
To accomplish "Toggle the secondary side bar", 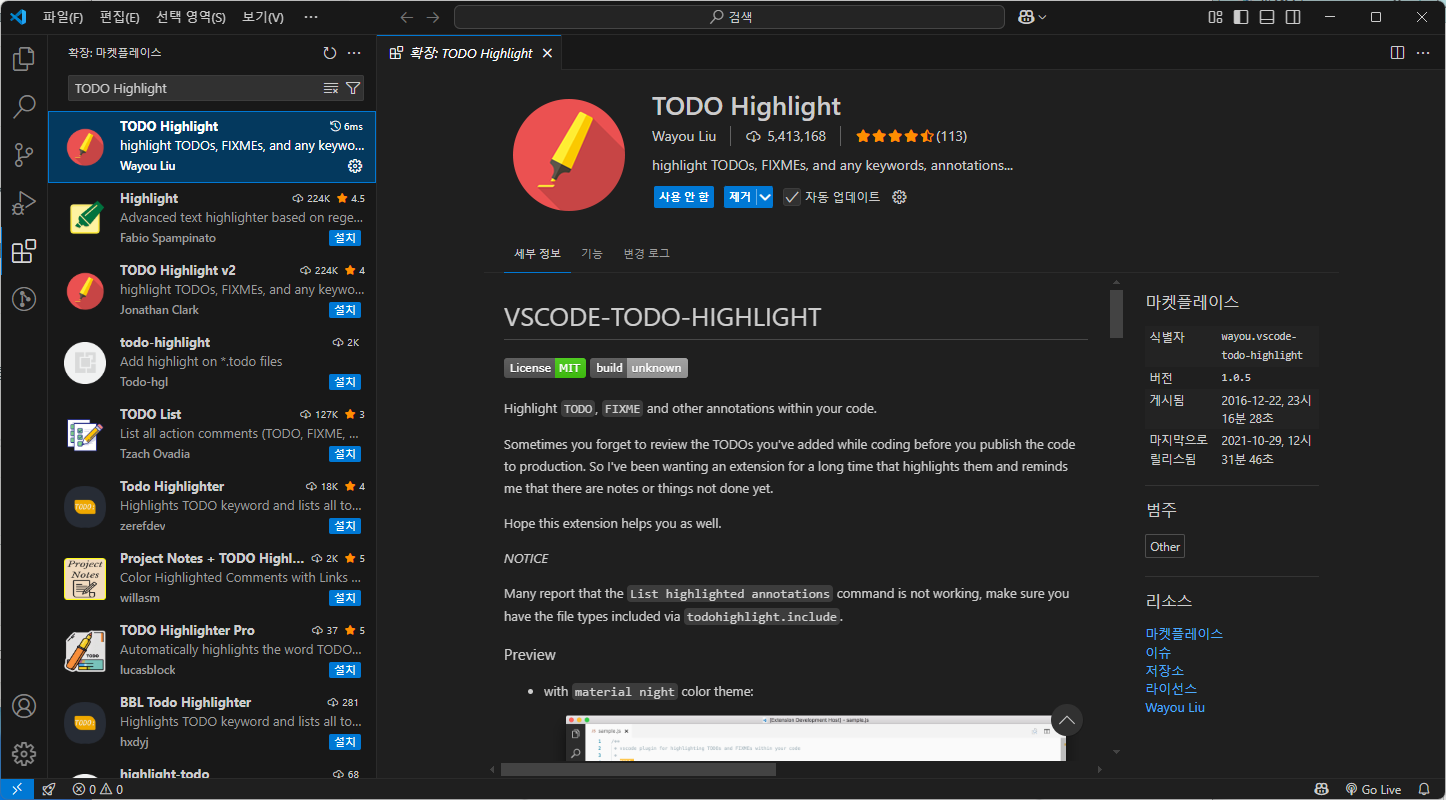I will click(x=1293, y=17).
